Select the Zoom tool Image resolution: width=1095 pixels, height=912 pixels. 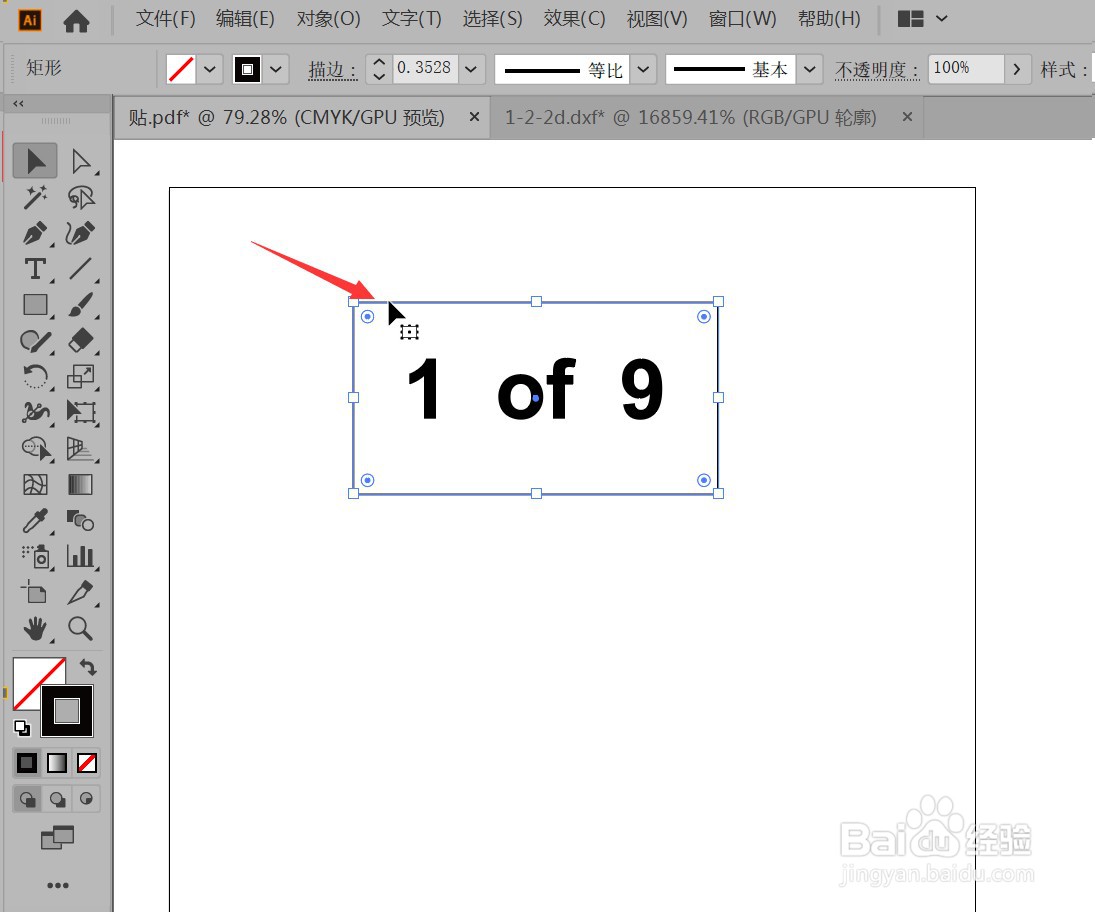(x=81, y=629)
